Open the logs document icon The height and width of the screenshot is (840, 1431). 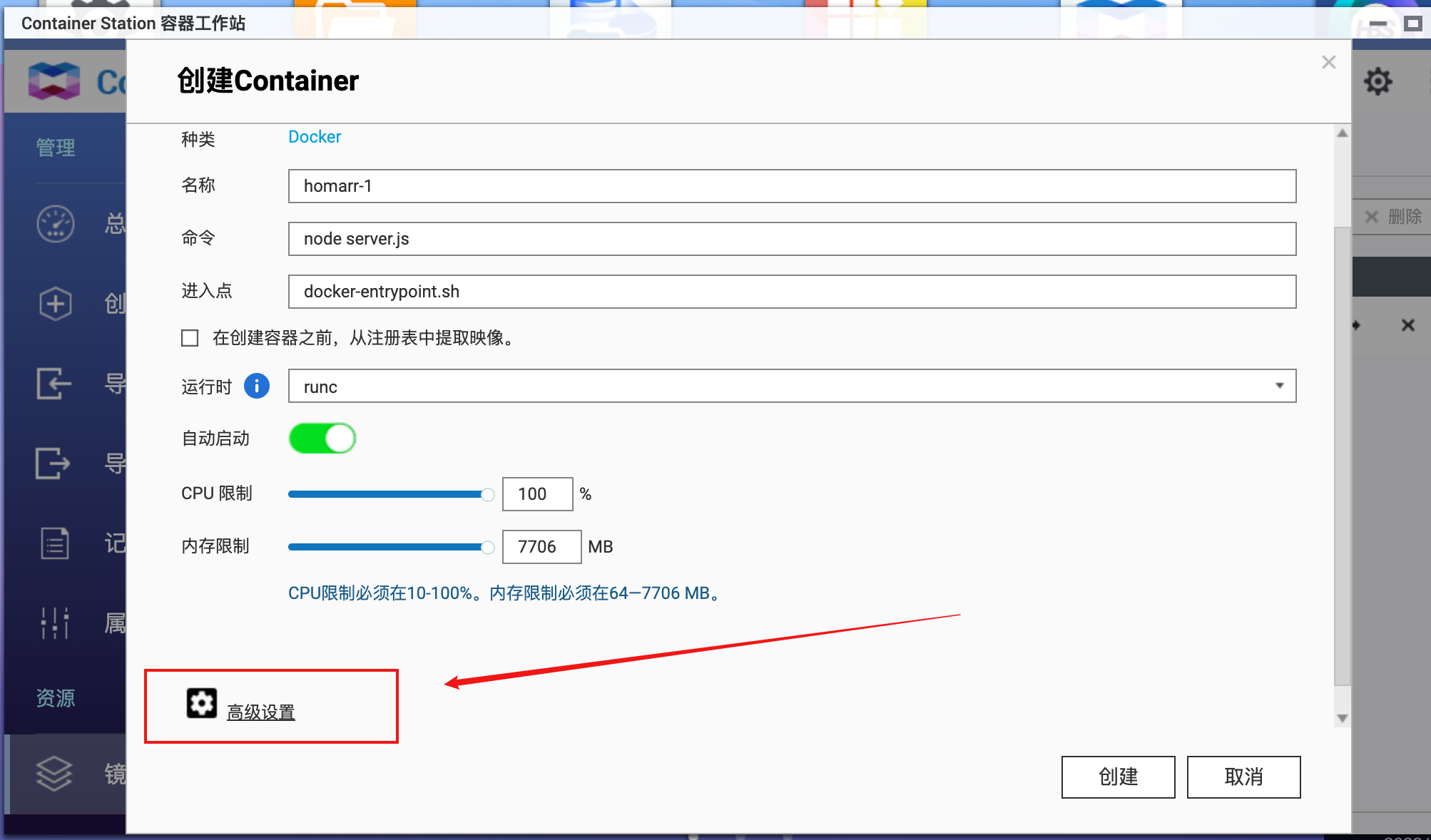pyautogui.click(x=55, y=543)
